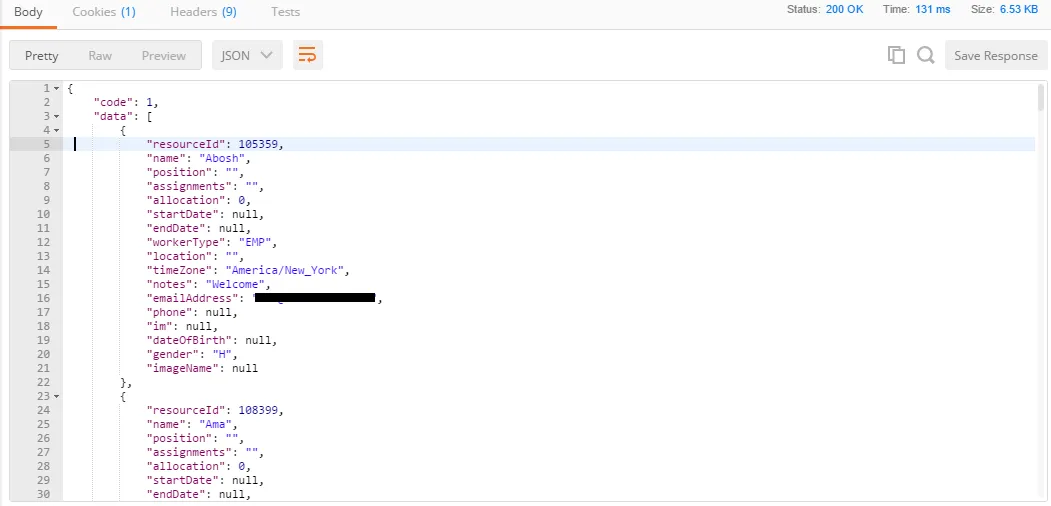Collapse the data array at line 3

56,117
